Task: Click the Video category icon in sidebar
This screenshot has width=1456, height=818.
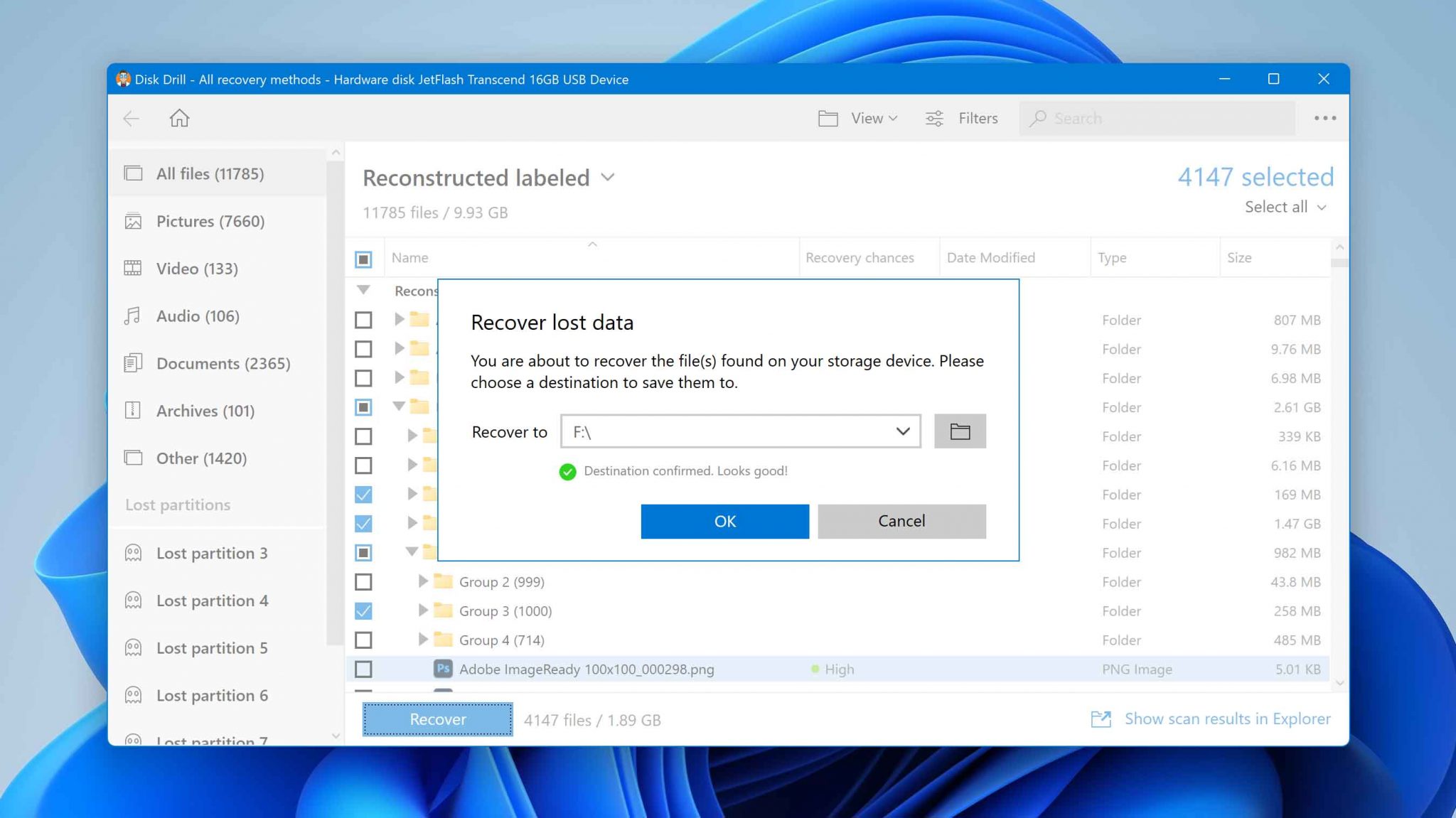Action: point(132,268)
